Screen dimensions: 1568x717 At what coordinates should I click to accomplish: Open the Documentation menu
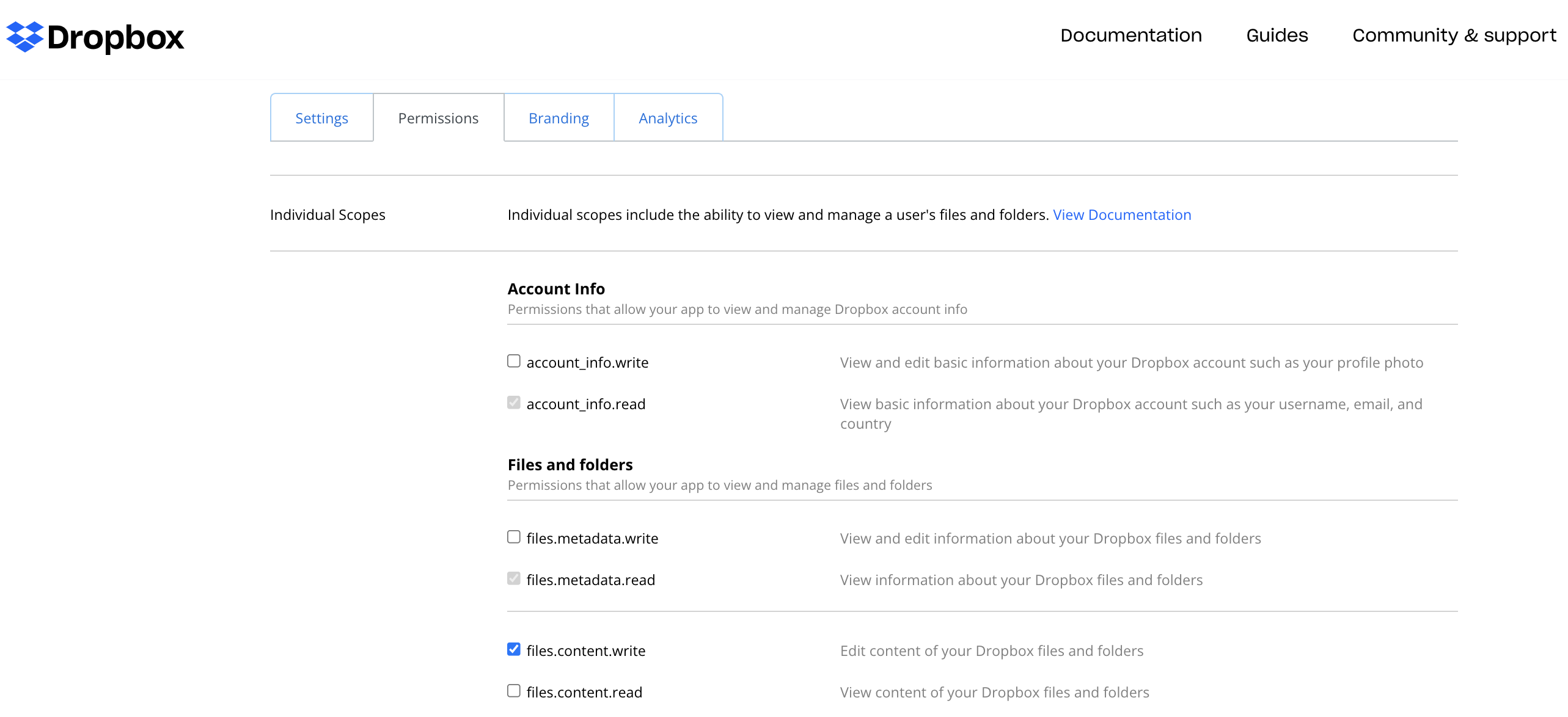coord(1130,35)
